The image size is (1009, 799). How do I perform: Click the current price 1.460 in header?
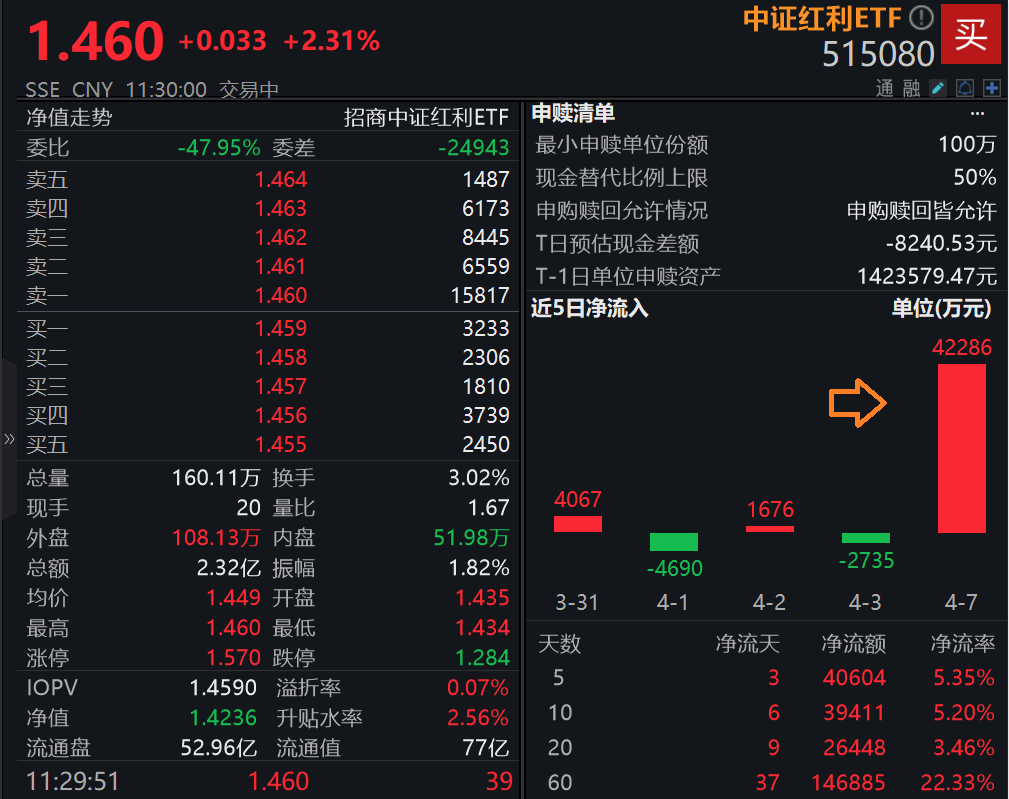[x=96, y=41]
